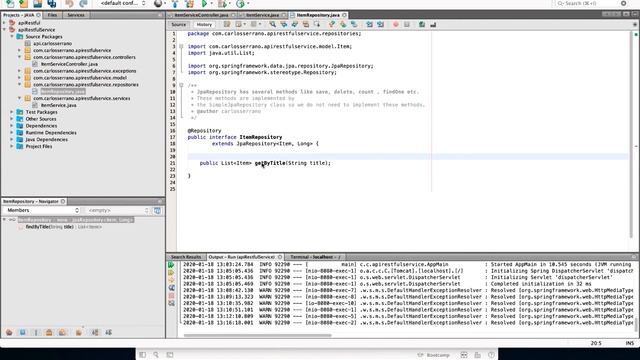Open the Members dropdown in Navigator
This screenshot has width=640, height=360.
[x=42, y=210]
